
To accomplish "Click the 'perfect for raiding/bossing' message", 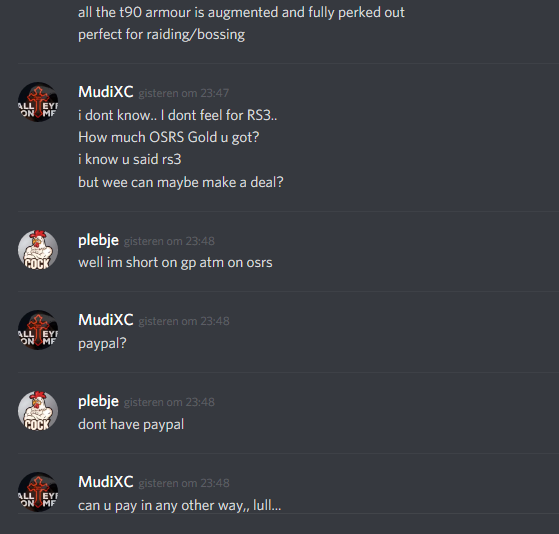I will tap(161, 35).
